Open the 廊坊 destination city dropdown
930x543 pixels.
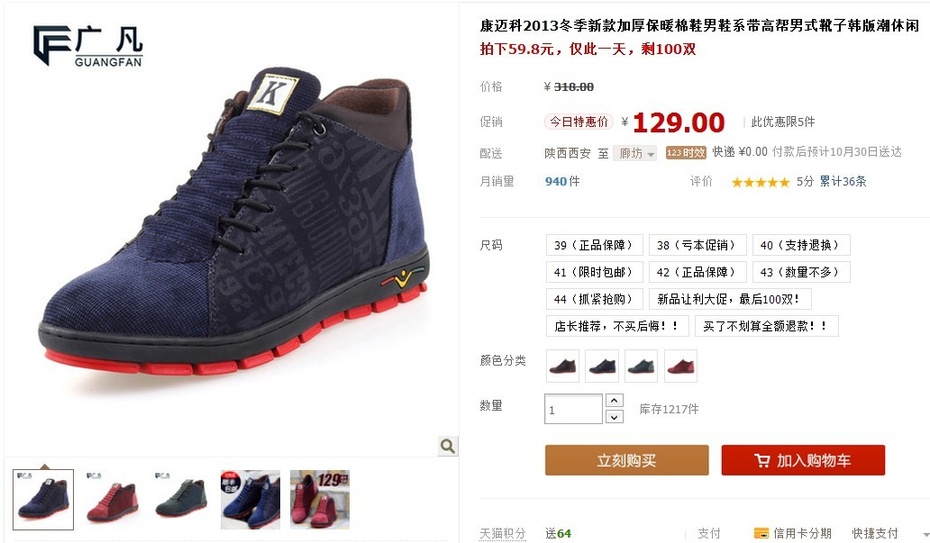tap(635, 154)
